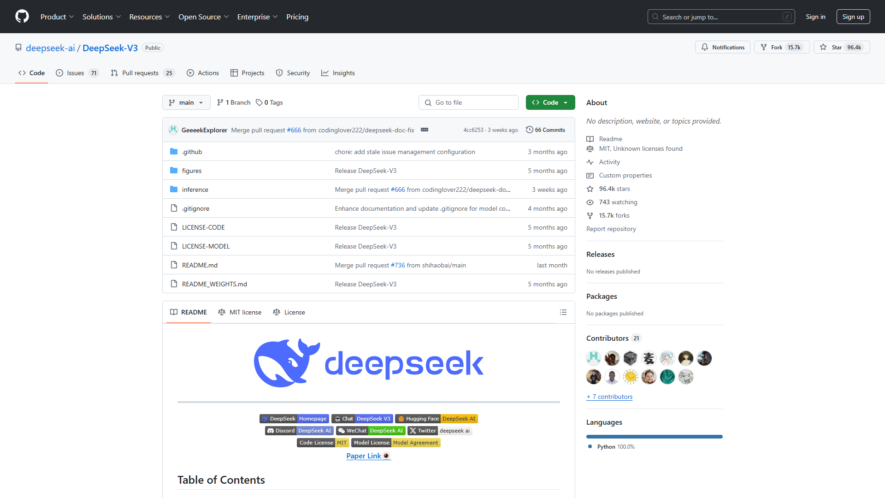This screenshot has height=498, width=885.
Task: Open the outline list icon in README header
Action: click(x=563, y=312)
